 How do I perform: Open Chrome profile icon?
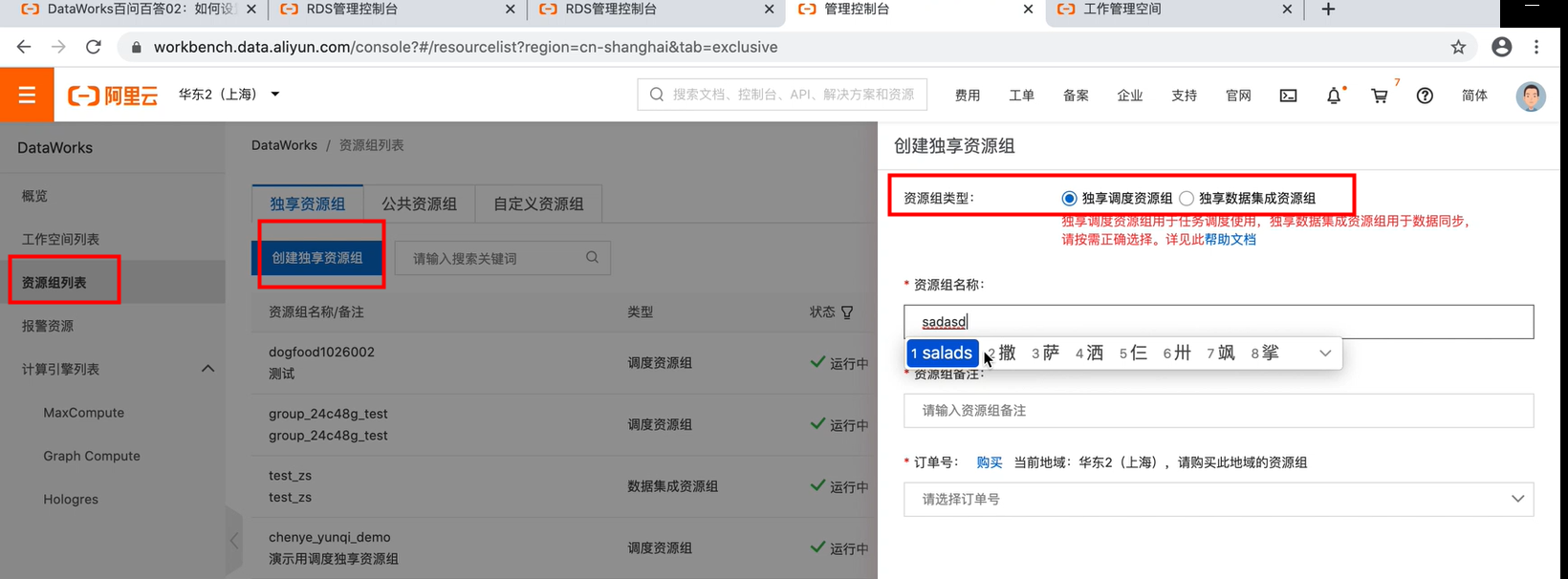pos(1502,47)
